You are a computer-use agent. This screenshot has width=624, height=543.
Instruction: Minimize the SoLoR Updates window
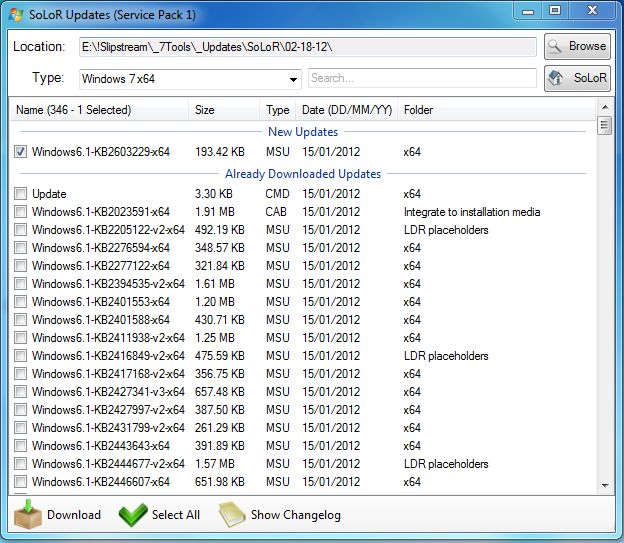528,11
